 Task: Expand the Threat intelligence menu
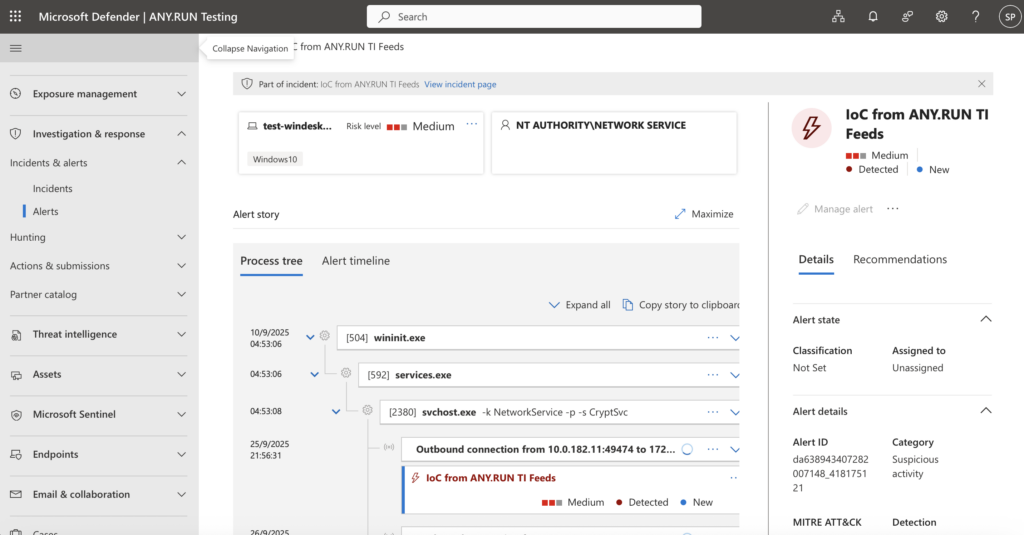(x=181, y=334)
